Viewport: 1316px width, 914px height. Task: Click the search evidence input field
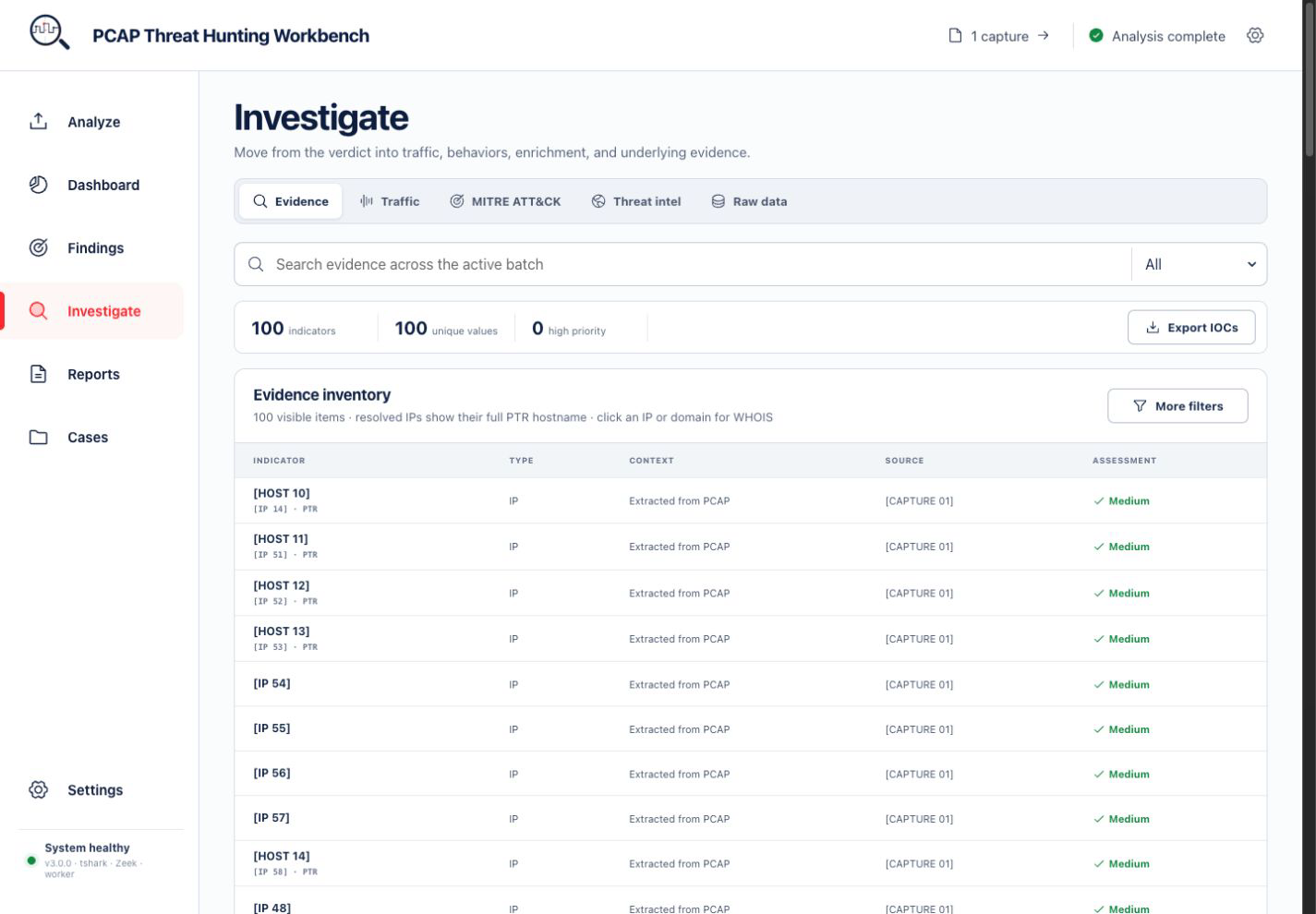coord(683,264)
